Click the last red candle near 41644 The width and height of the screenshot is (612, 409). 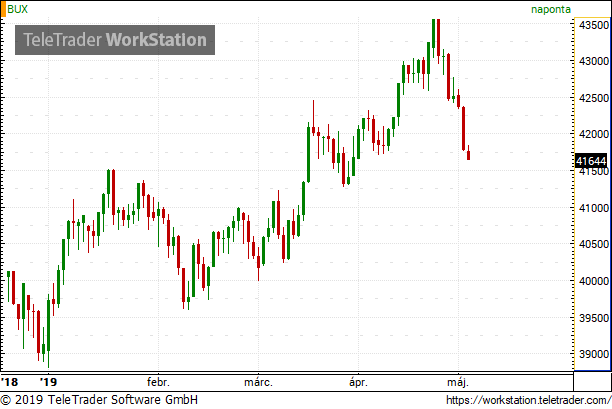point(468,153)
